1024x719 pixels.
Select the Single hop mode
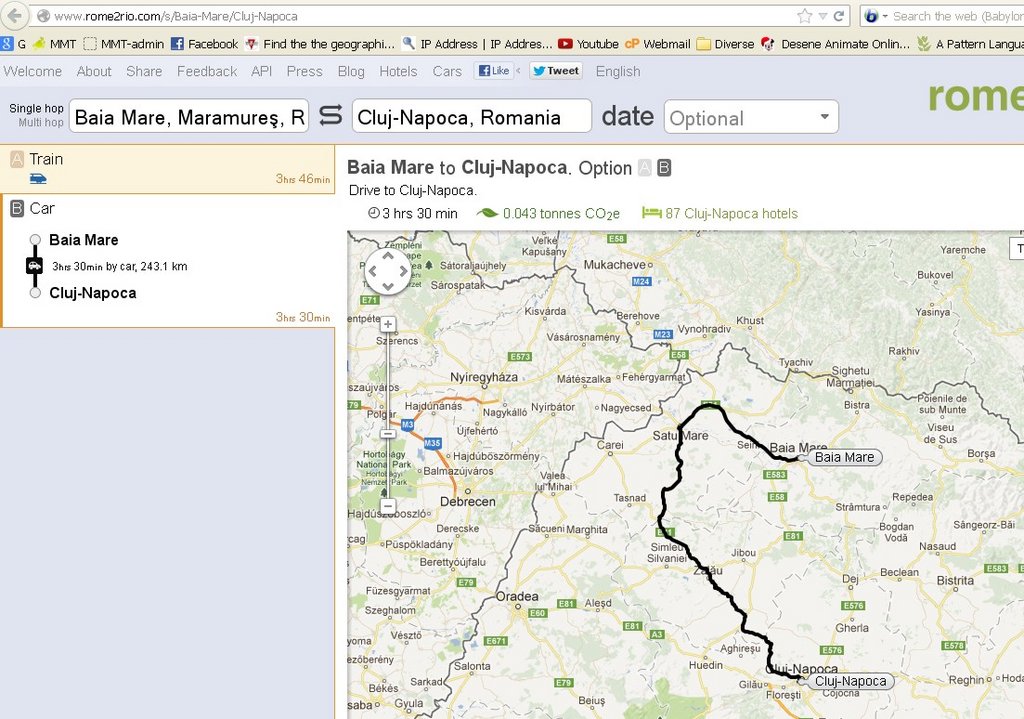36,108
